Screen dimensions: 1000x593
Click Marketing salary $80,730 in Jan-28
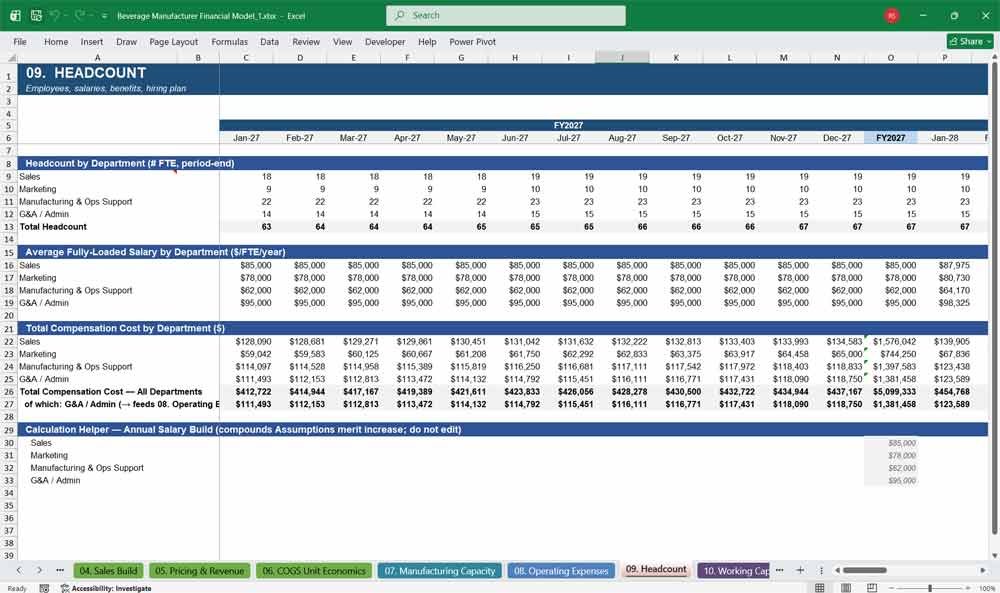coord(945,278)
